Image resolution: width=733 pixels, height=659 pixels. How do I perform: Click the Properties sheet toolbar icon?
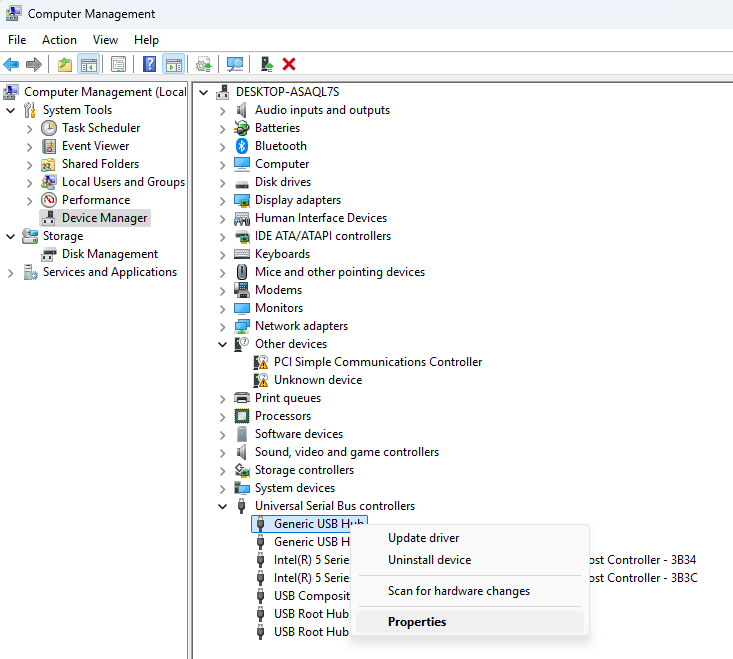118,64
